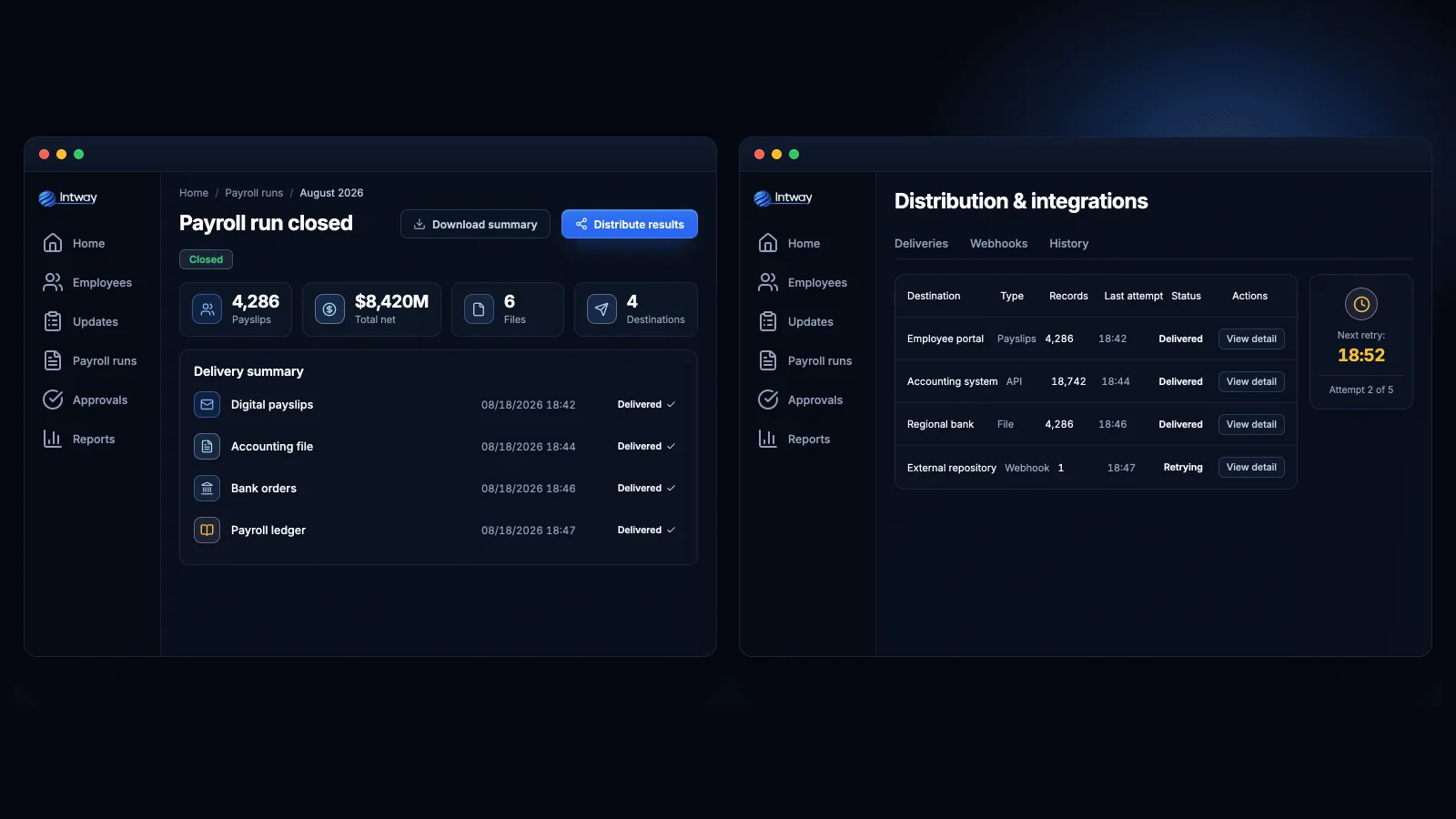This screenshot has height=819, width=1456.
Task: Click the Accounting file document icon
Action: [207, 446]
